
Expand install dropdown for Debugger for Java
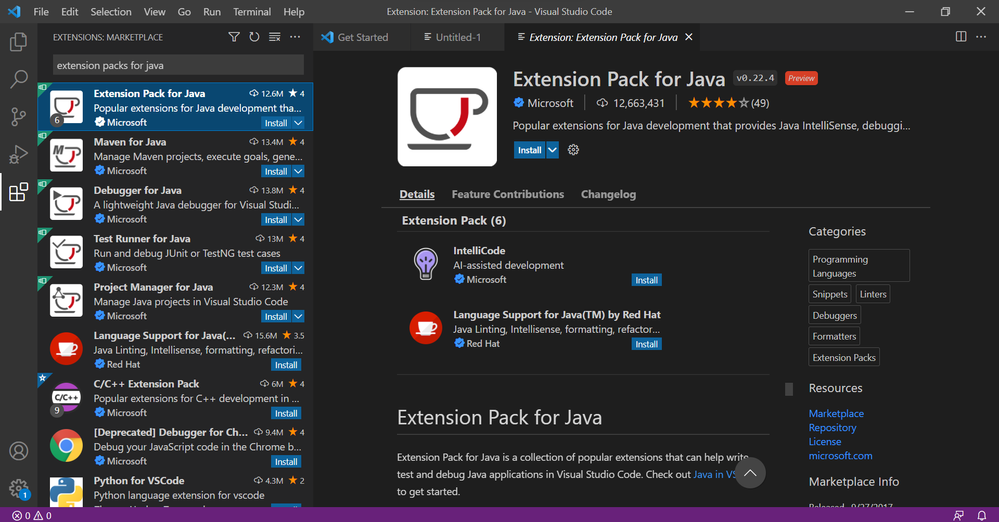(x=298, y=220)
